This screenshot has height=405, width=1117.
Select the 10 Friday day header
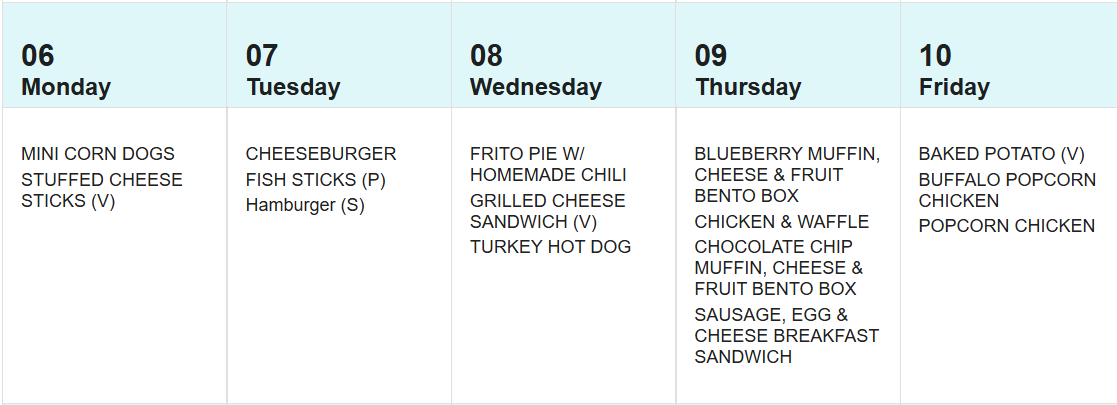(x=954, y=70)
